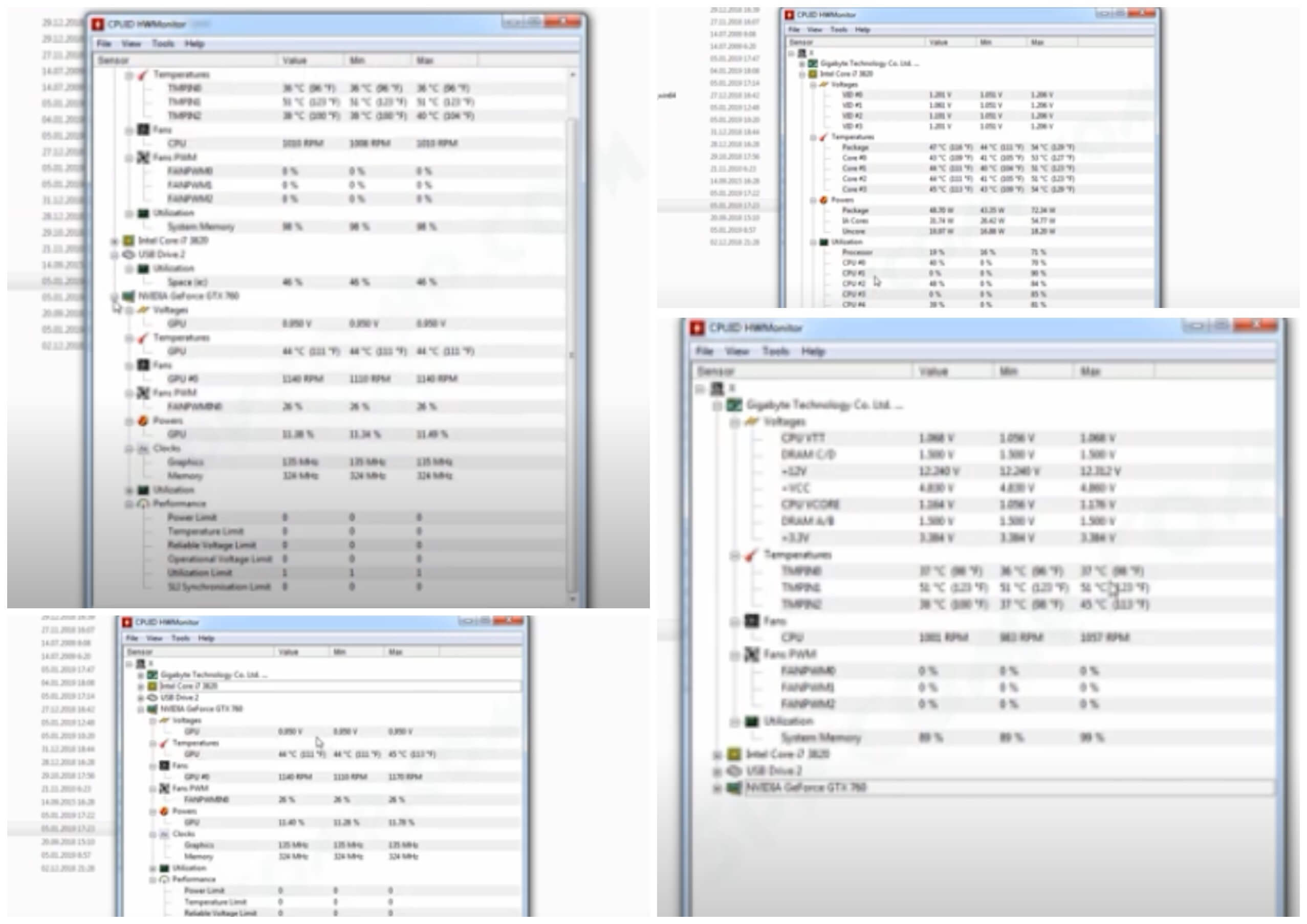Click Max column header in bottom-right window
Viewport: 1307px width, 924px height.
click(1114, 371)
